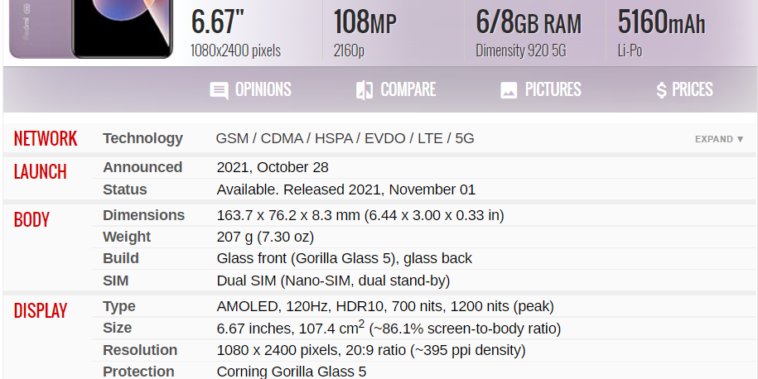Click the Prices dollar sign icon
The image size is (758, 379).
(x=661, y=90)
